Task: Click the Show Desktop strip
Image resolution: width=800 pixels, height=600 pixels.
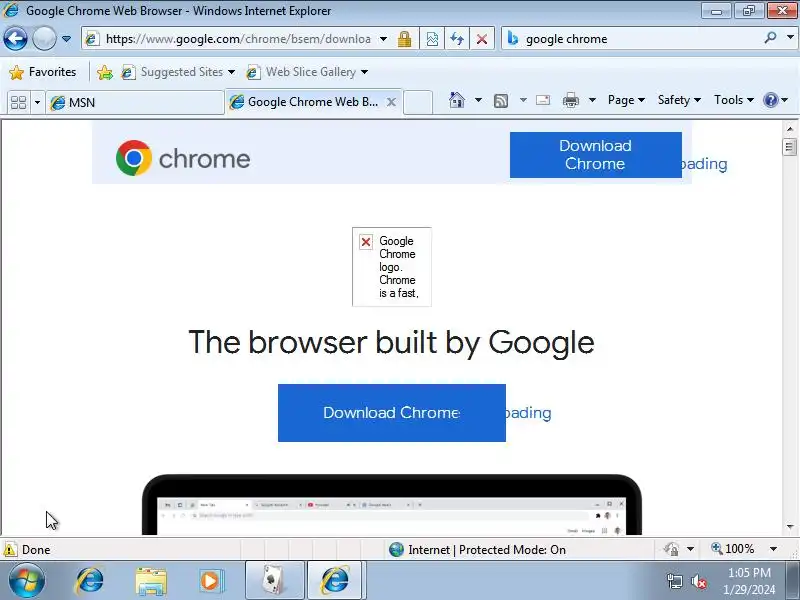Action: [x=792, y=581]
